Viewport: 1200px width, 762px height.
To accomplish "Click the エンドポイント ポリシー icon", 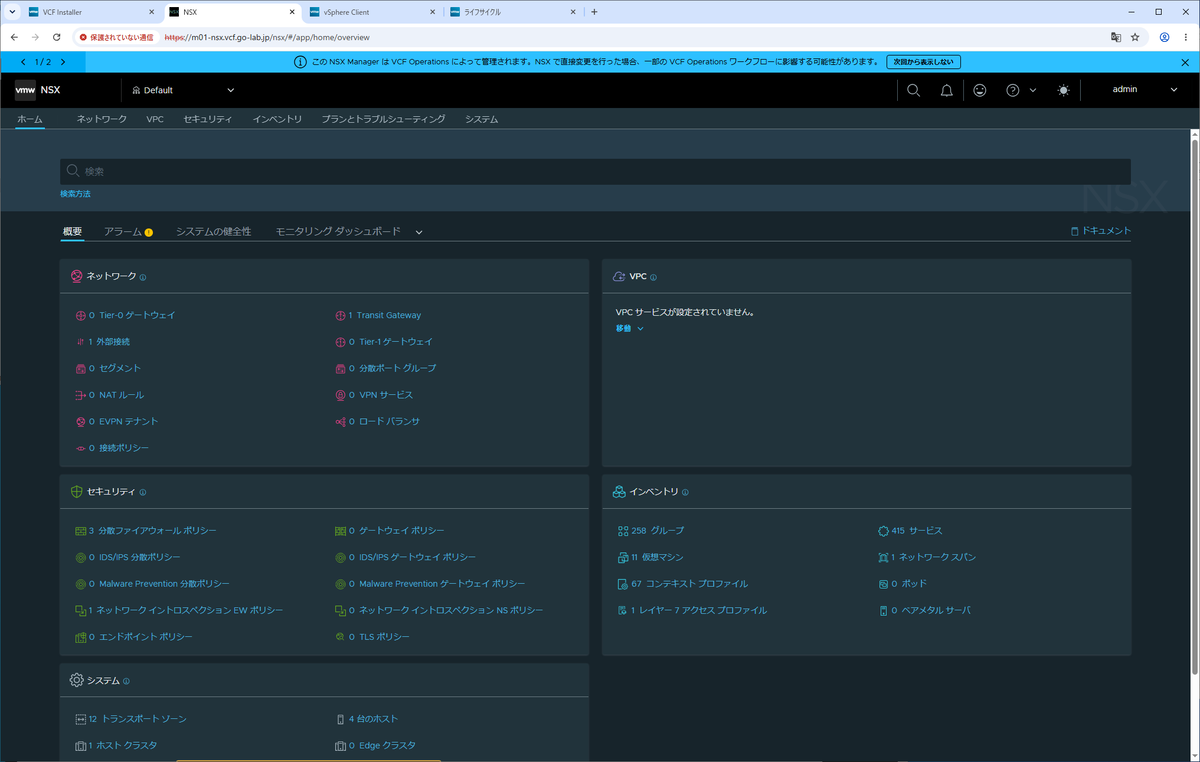I will [x=80, y=637].
